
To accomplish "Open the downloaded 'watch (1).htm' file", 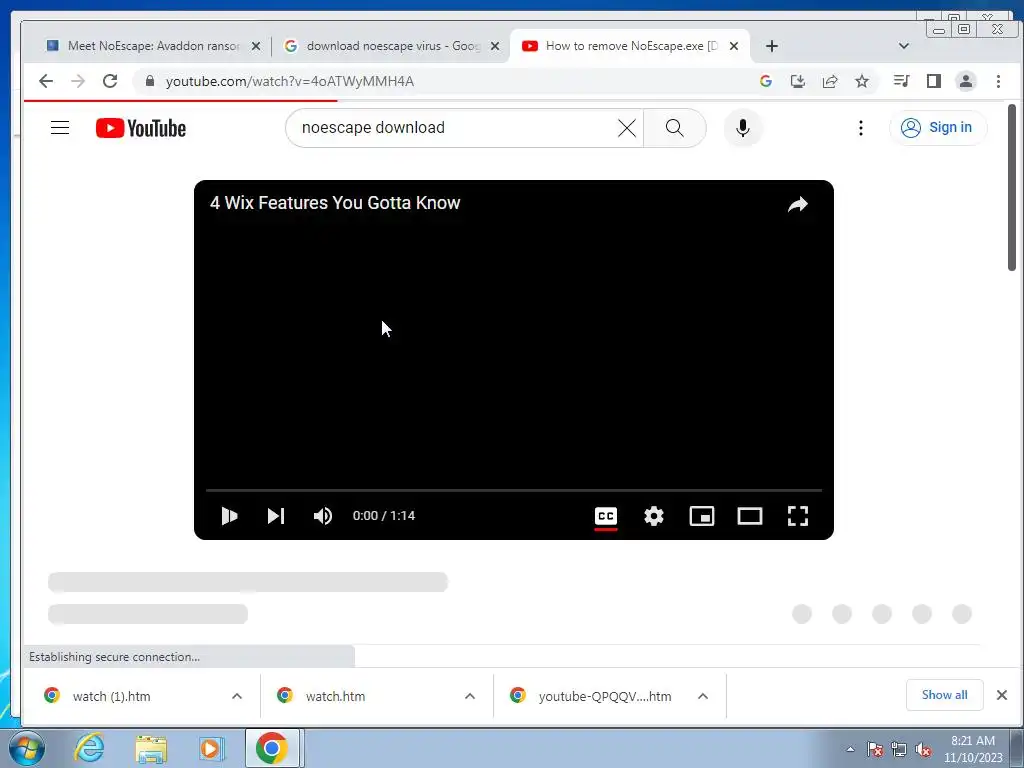I will tap(111, 696).
